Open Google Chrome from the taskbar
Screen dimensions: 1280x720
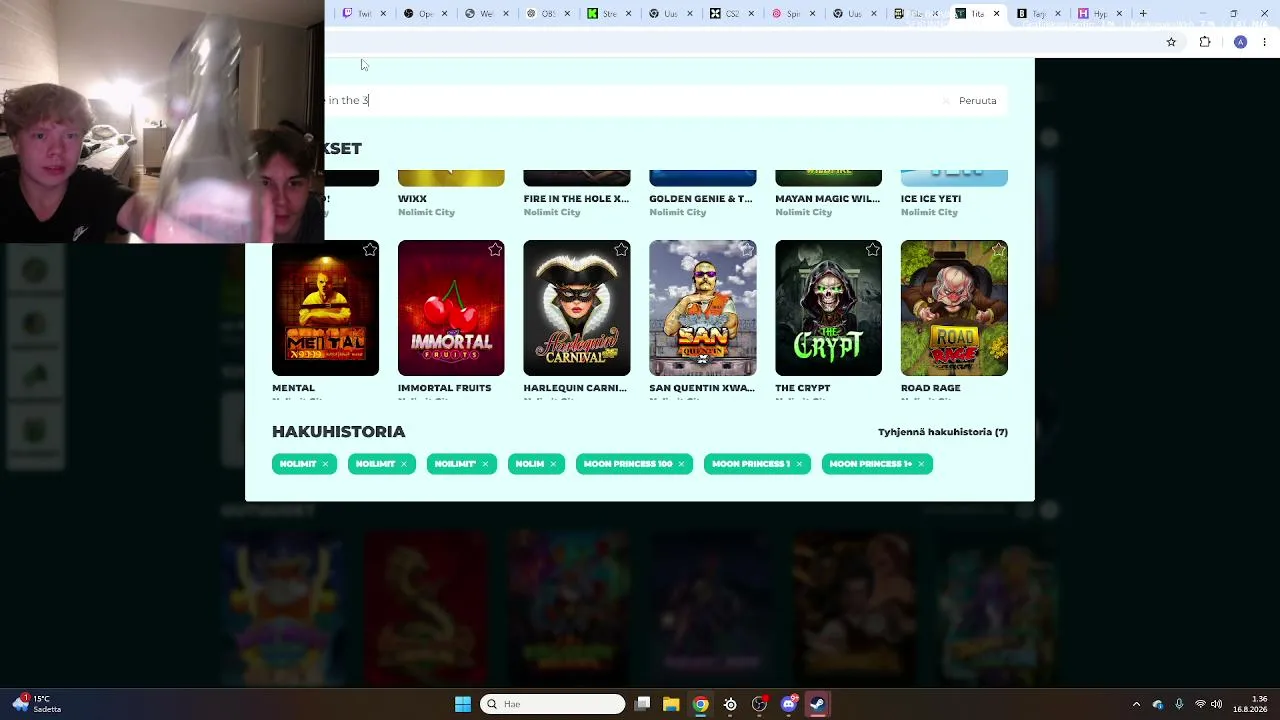pyautogui.click(x=700, y=704)
